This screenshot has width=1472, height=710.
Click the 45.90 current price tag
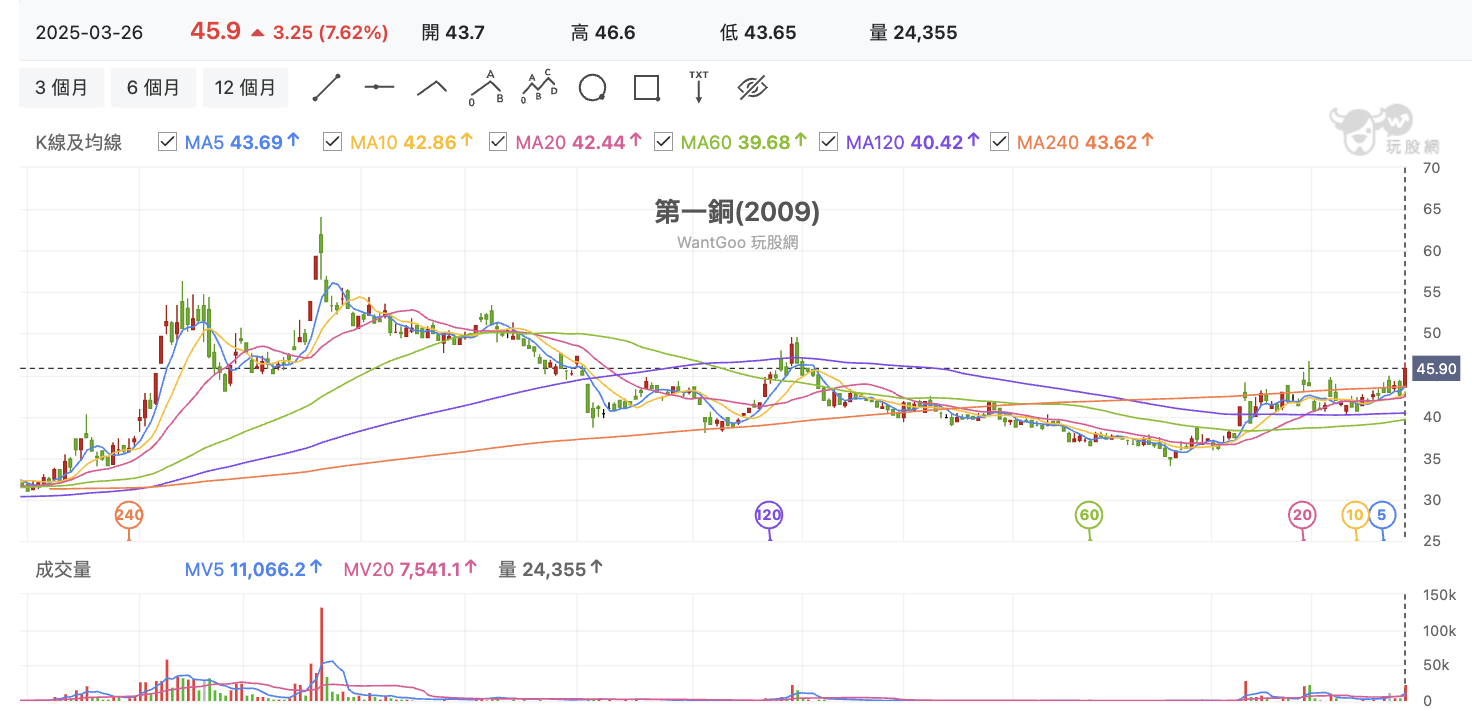[1437, 369]
